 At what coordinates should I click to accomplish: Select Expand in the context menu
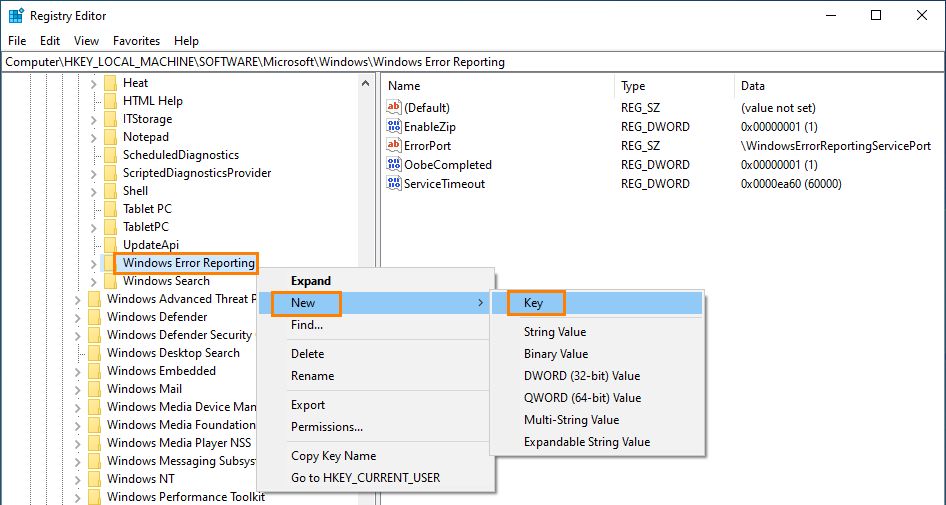click(376, 281)
